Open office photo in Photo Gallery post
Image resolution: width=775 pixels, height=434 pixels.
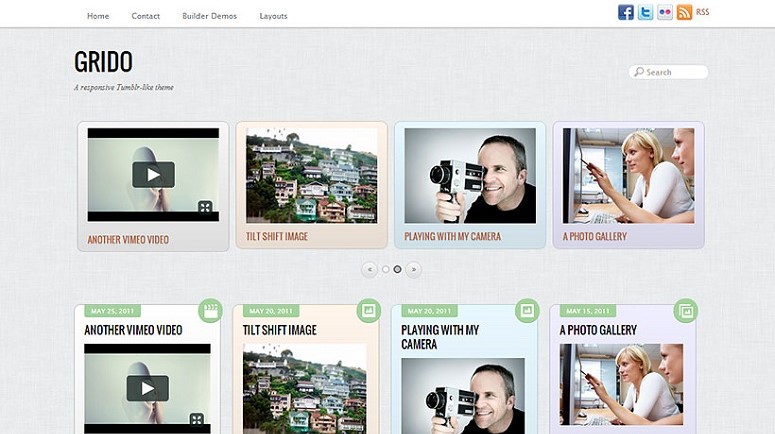click(621, 385)
